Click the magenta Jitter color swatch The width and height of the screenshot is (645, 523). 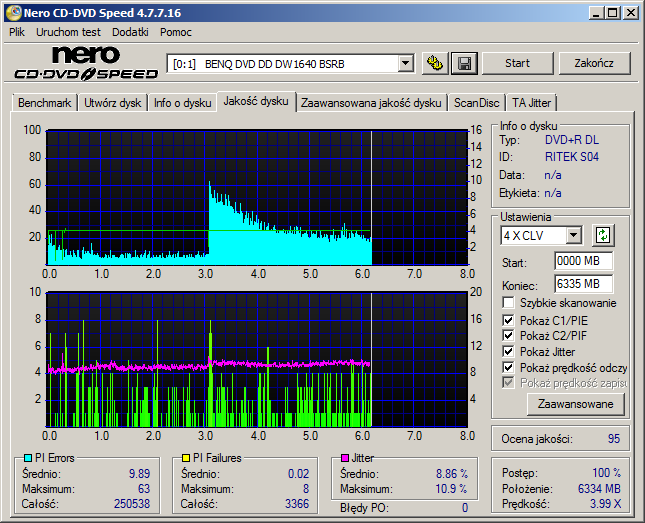pyautogui.click(x=345, y=458)
